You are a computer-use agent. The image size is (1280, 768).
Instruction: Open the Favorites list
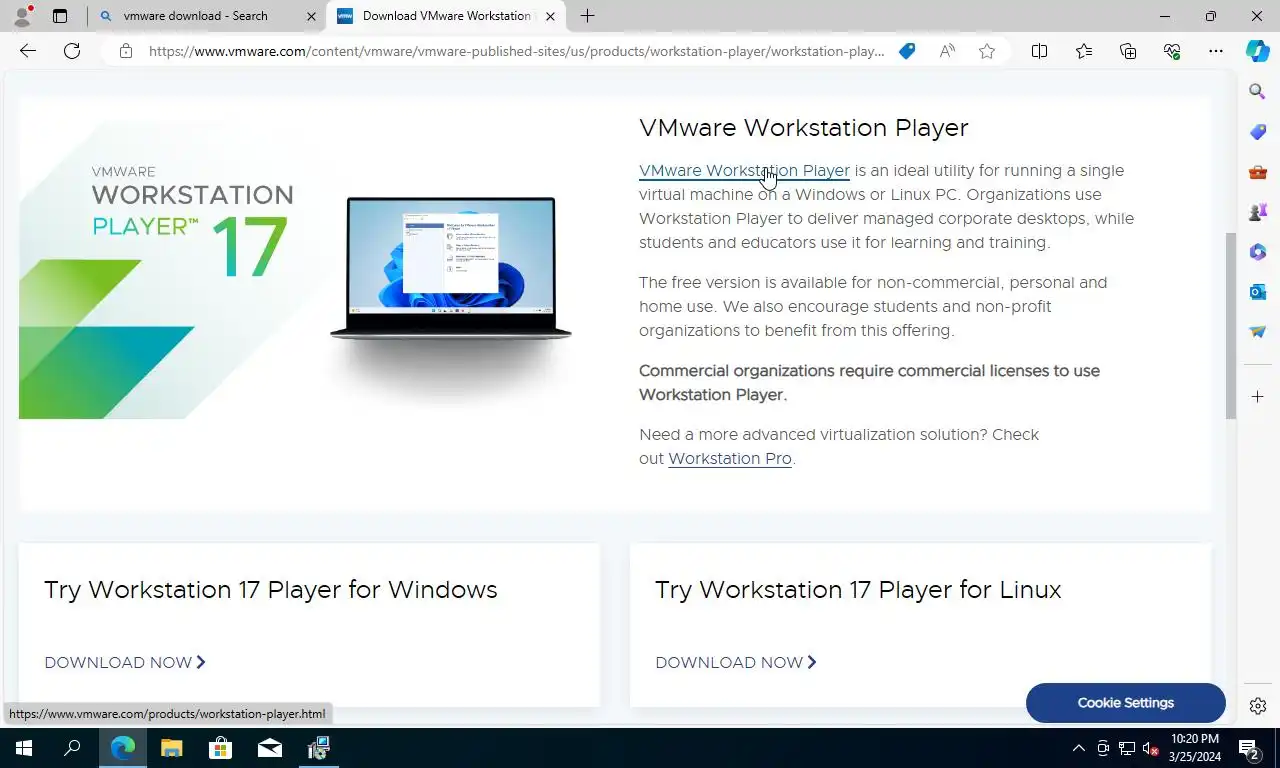pyautogui.click(x=1084, y=51)
